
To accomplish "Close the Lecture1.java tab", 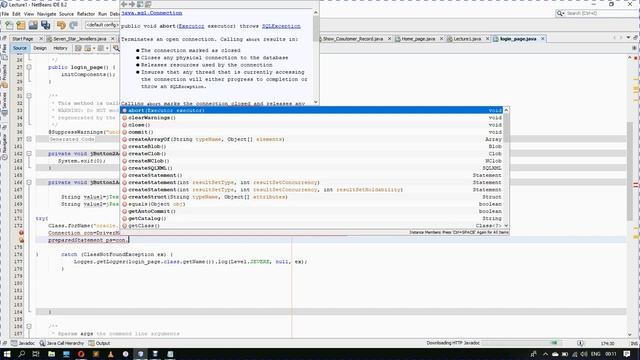I will (487, 39).
